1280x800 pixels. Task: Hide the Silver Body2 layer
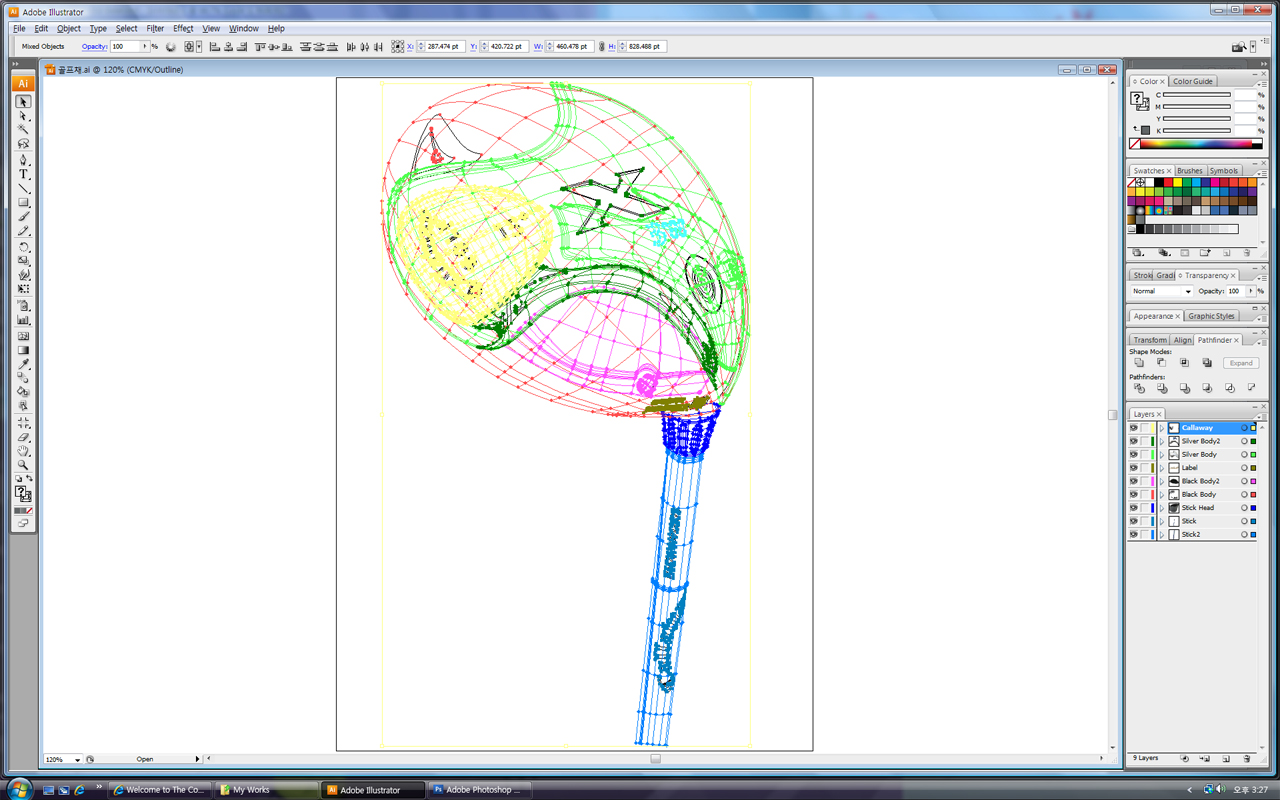click(x=1134, y=441)
